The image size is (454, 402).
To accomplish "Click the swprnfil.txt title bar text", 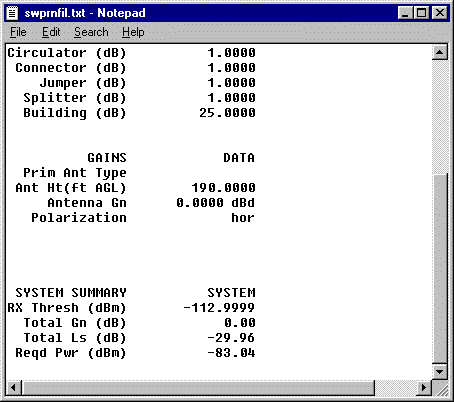I will tap(85, 13).
